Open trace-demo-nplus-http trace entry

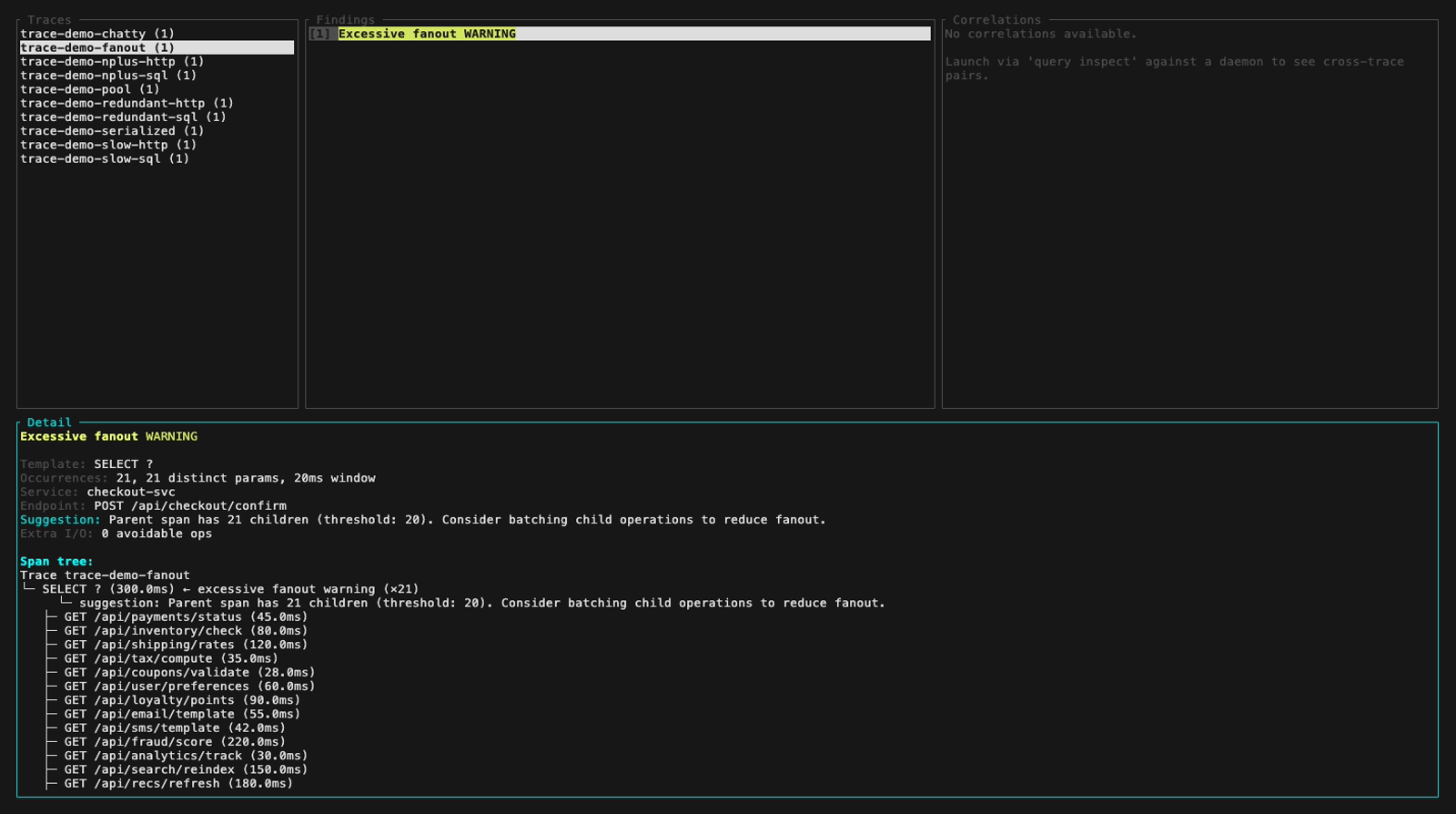tap(112, 62)
